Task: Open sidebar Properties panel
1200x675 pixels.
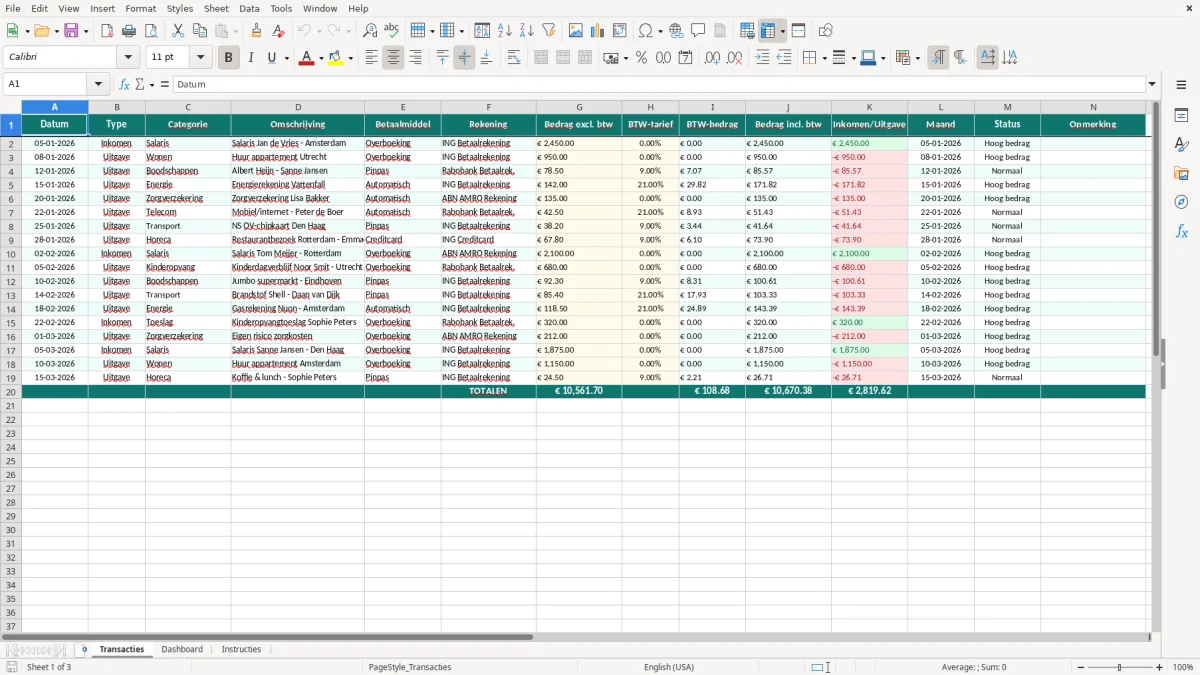Action: click(1181, 116)
